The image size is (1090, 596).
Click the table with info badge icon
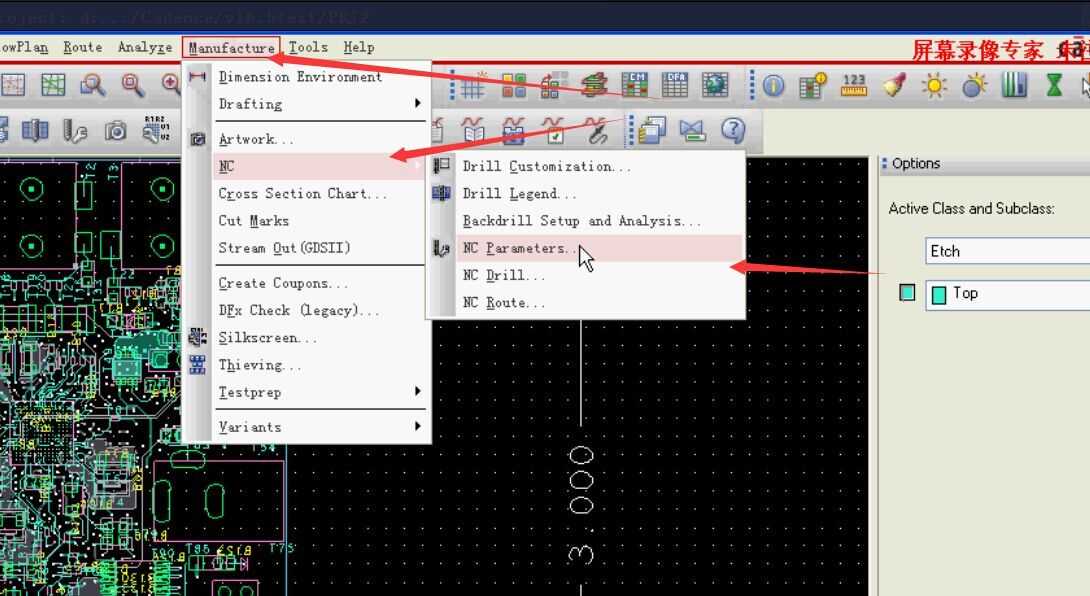point(813,86)
